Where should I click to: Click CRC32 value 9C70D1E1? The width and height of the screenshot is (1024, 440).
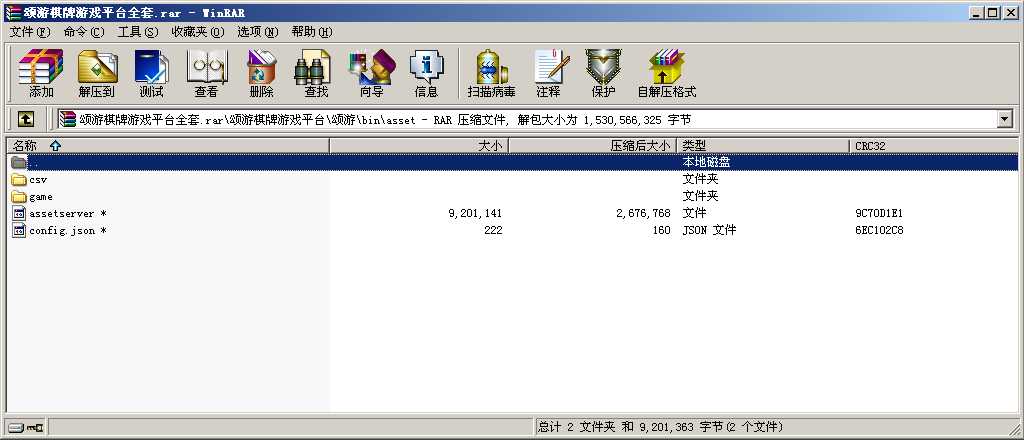(879, 213)
